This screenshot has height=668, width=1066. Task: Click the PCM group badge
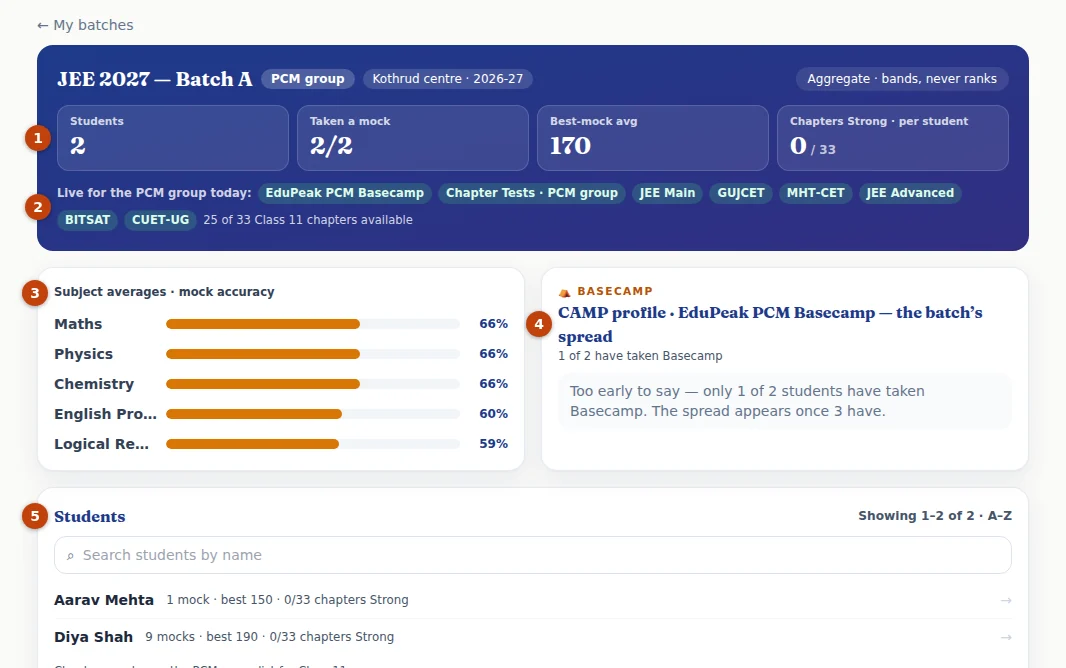click(307, 79)
